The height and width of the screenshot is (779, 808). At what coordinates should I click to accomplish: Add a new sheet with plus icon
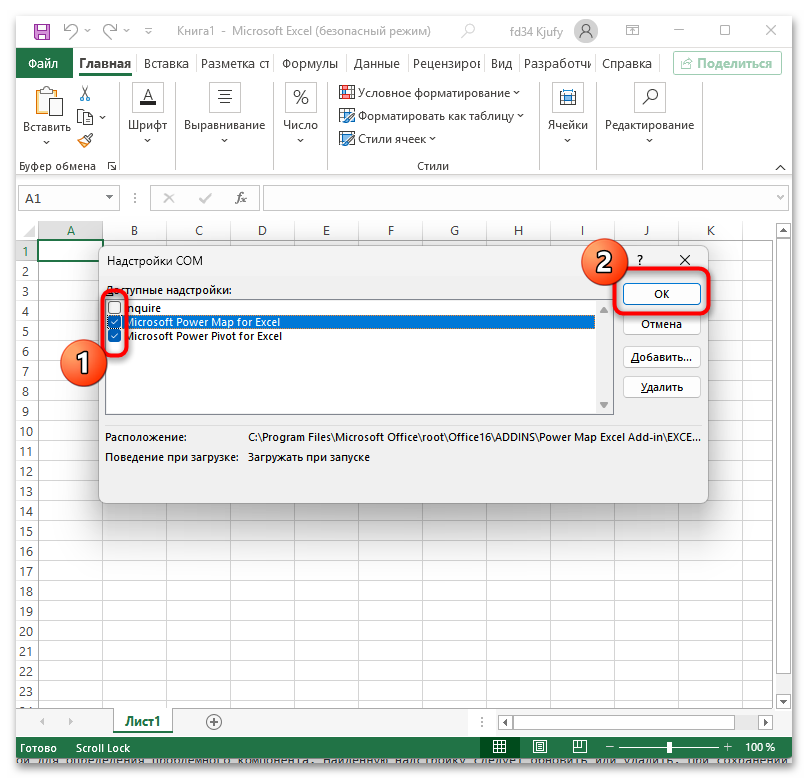point(213,721)
